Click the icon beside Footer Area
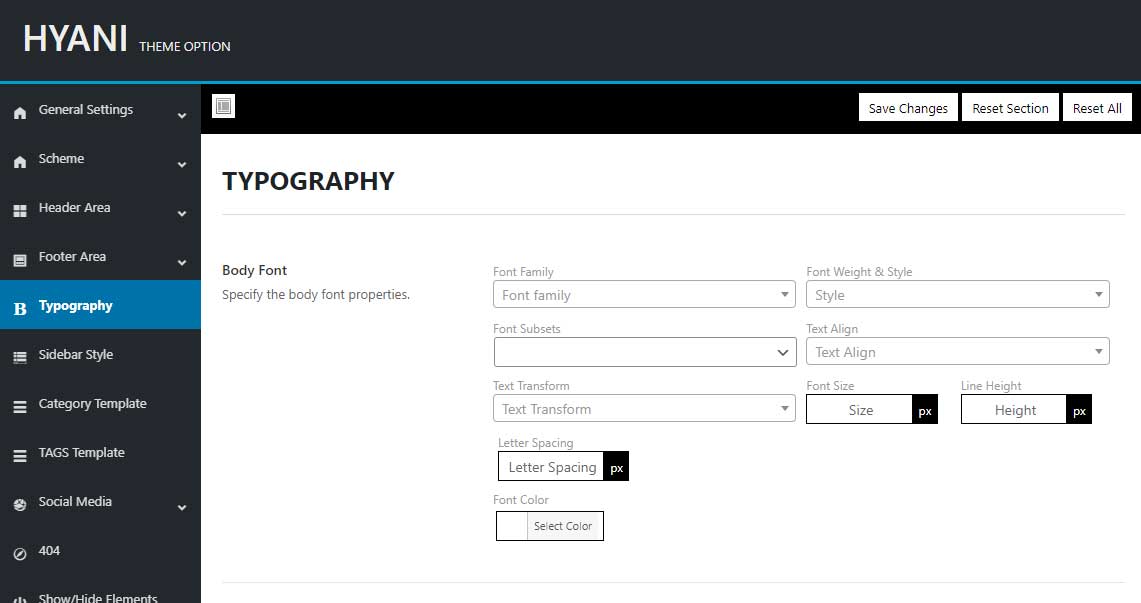This screenshot has height=603, width=1141. click(x=20, y=260)
